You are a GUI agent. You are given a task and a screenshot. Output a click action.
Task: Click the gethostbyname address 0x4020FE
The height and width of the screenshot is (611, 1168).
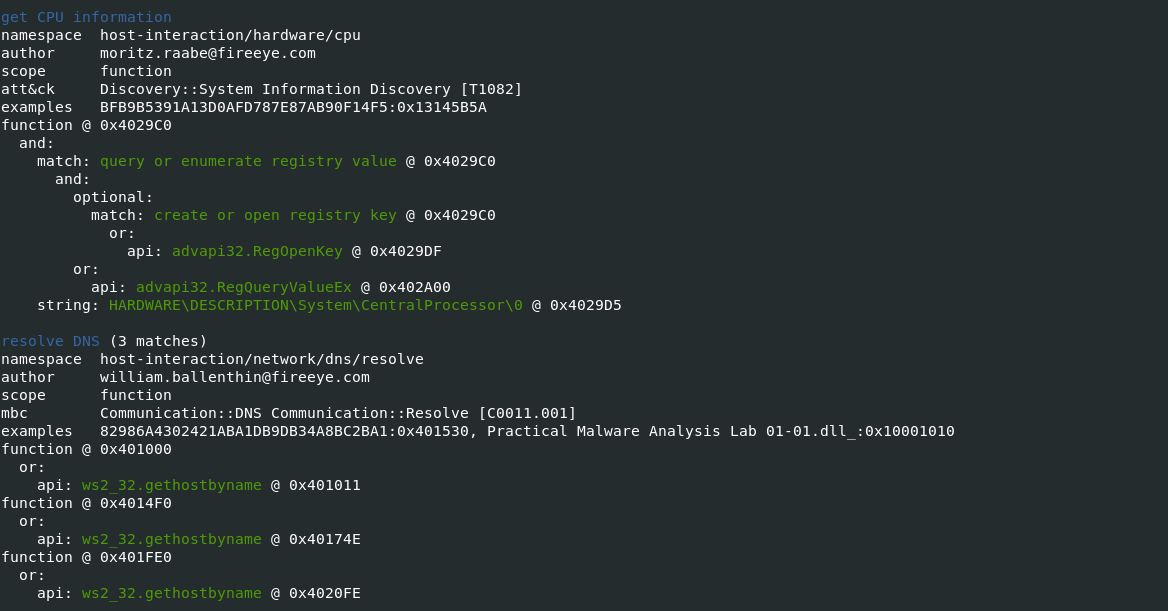(325, 593)
